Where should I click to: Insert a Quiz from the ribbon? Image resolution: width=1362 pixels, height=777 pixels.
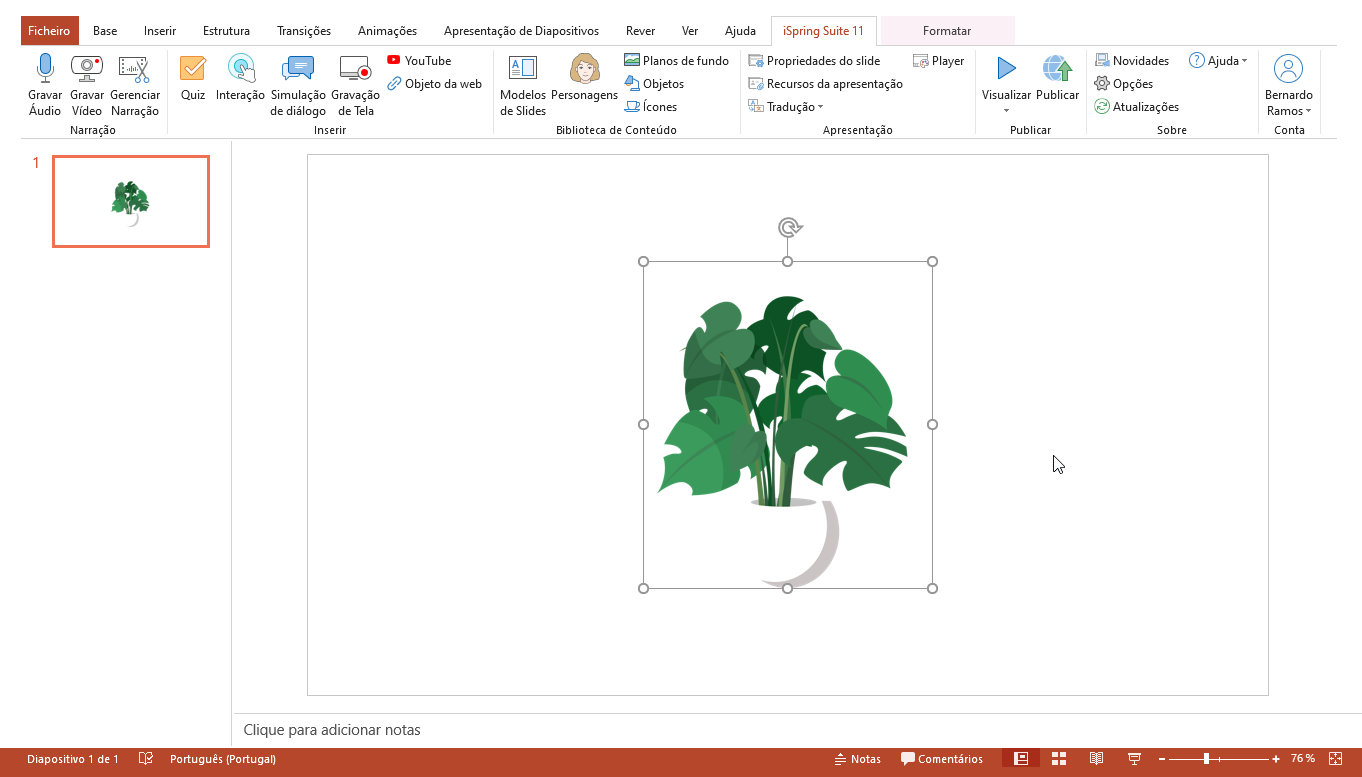pos(193,69)
